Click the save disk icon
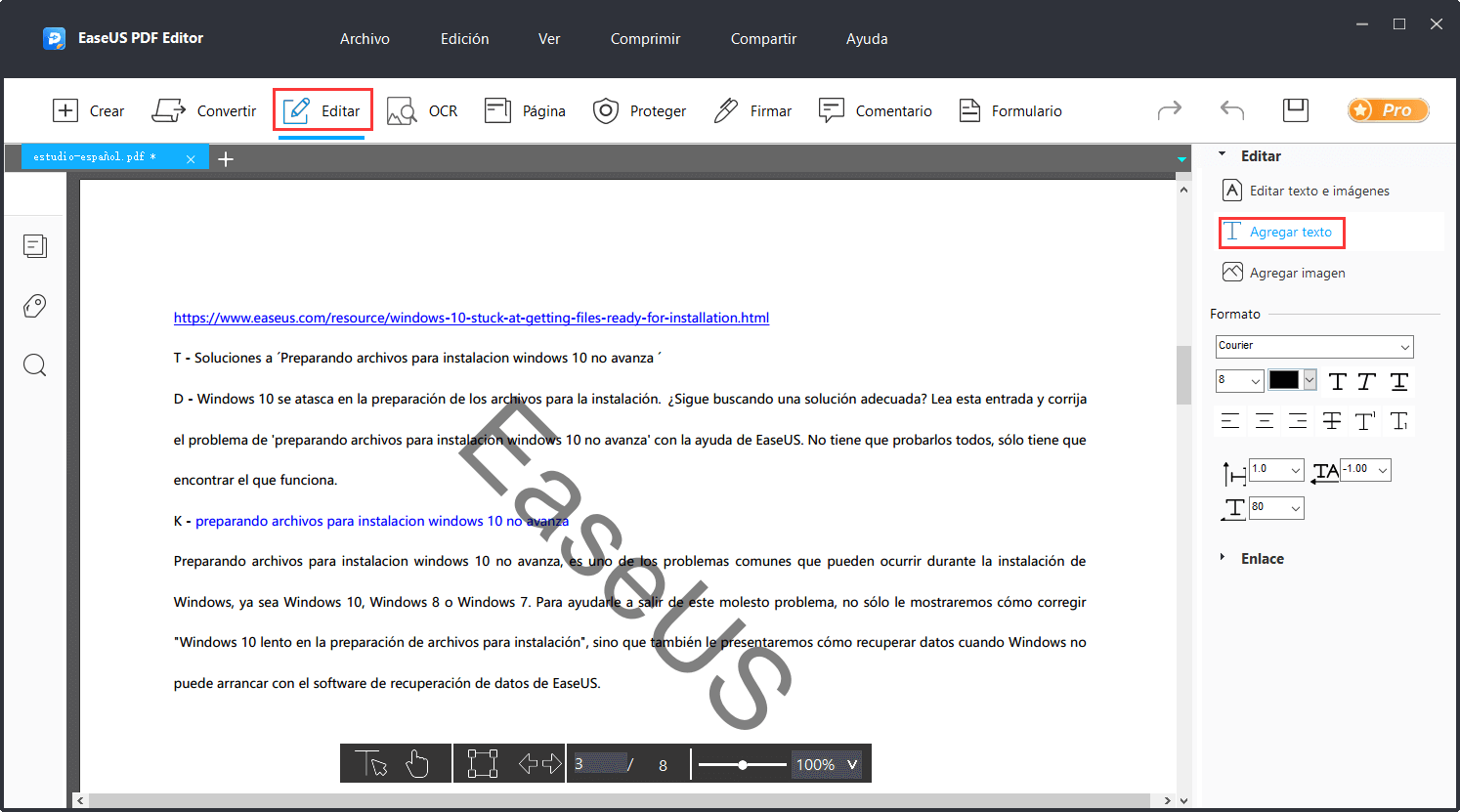1460x812 pixels. pos(1296,109)
